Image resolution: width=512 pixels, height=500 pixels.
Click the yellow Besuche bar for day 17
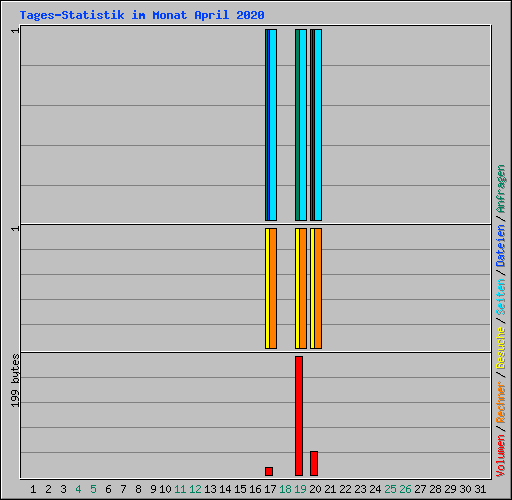coord(267,288)
